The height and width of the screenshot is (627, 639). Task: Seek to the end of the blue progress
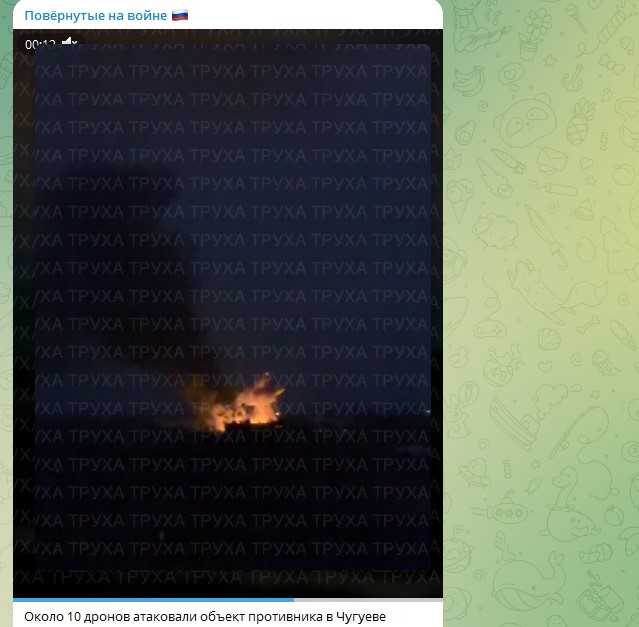click(293, 600)
